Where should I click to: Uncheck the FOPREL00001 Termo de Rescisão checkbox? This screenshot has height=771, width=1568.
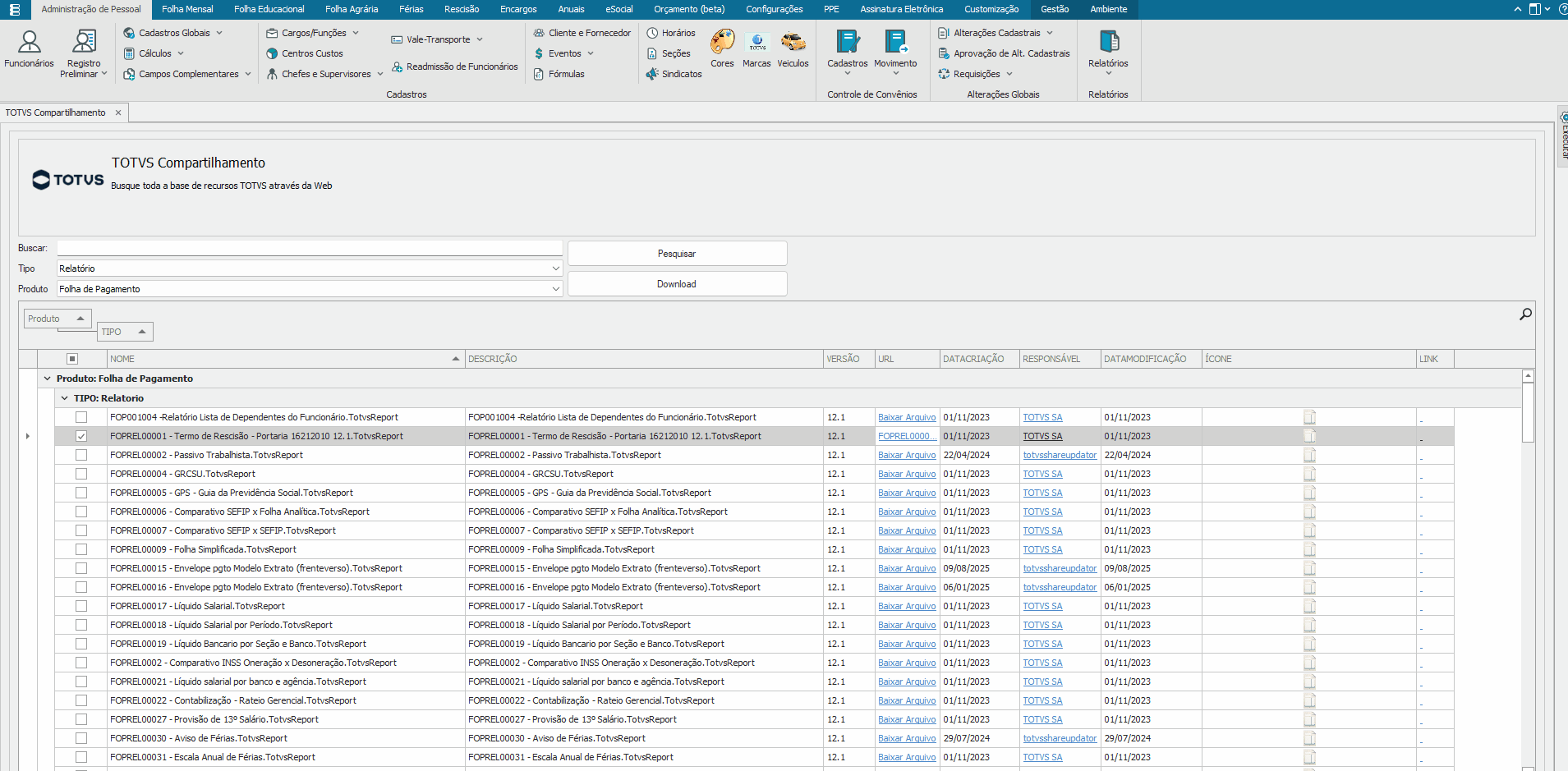[81, 436]
